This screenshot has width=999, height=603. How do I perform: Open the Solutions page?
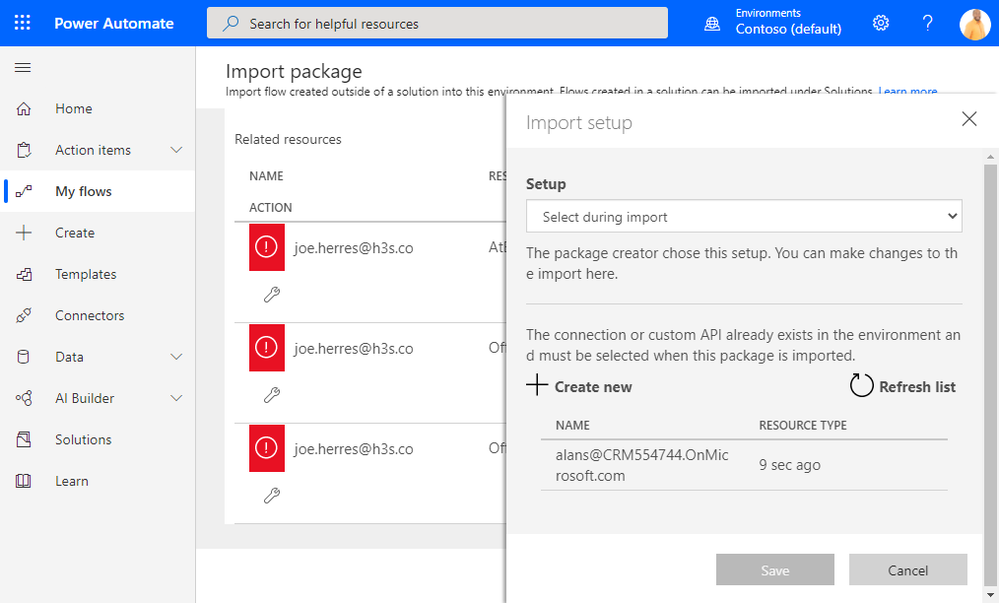click(x=83, y=440)
